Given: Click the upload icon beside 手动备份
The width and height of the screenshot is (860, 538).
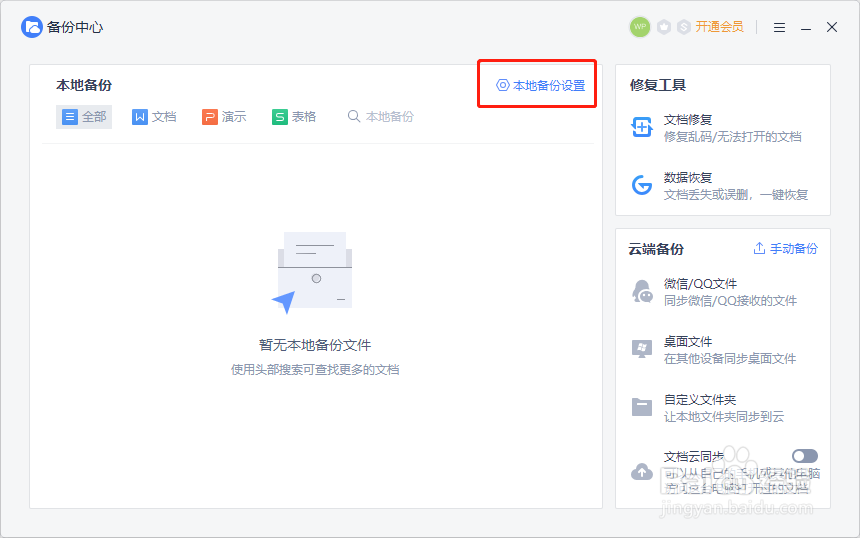Looking at the screenshot, I should click(x=759, y=248).
